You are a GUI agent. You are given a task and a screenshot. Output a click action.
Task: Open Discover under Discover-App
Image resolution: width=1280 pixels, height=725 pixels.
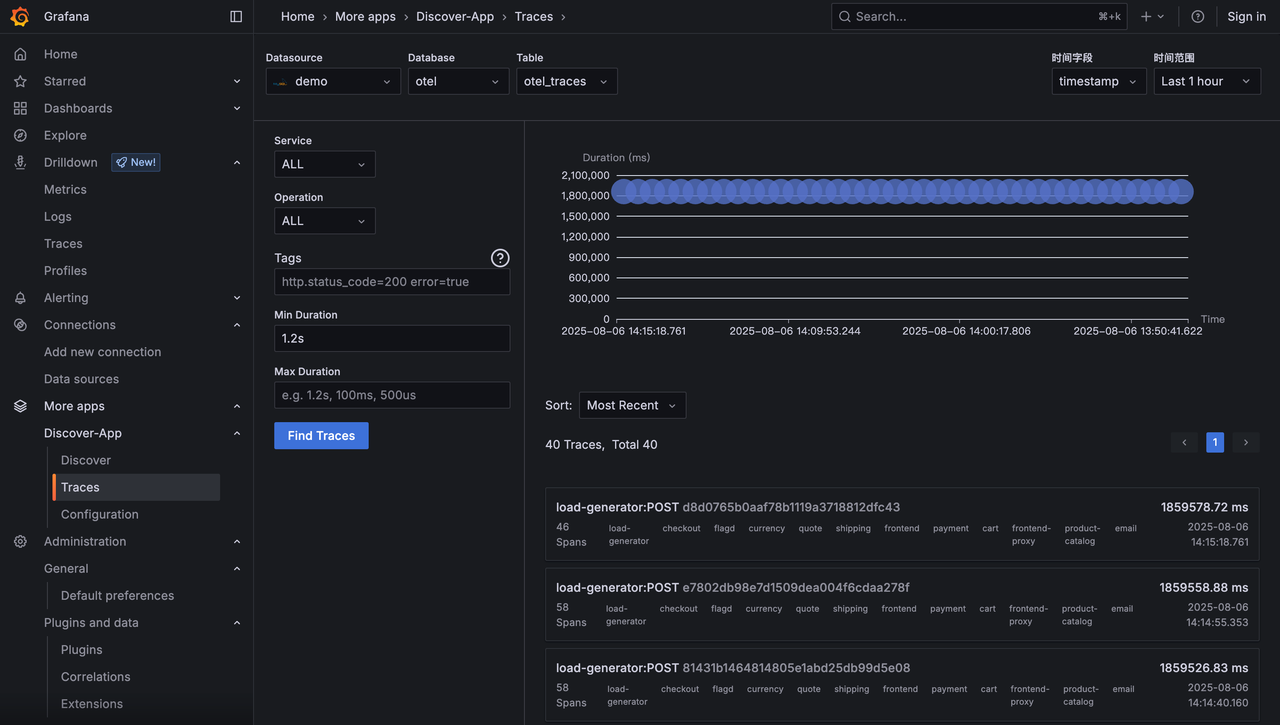[86, 460]
